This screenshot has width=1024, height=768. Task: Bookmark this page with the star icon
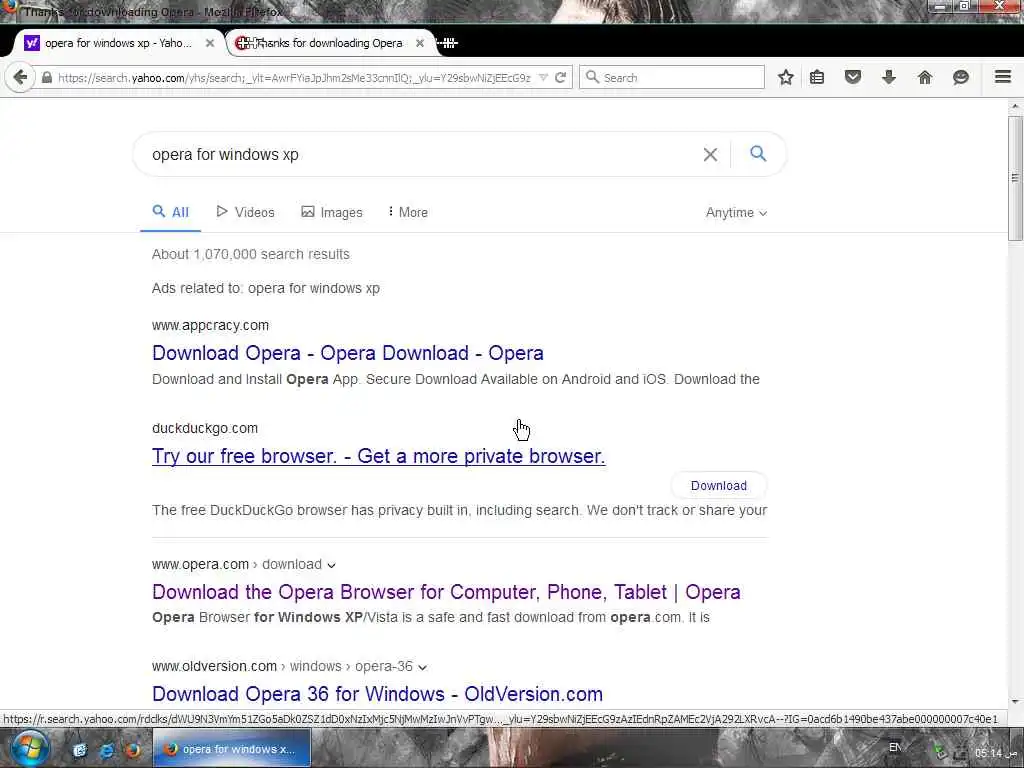786,78
